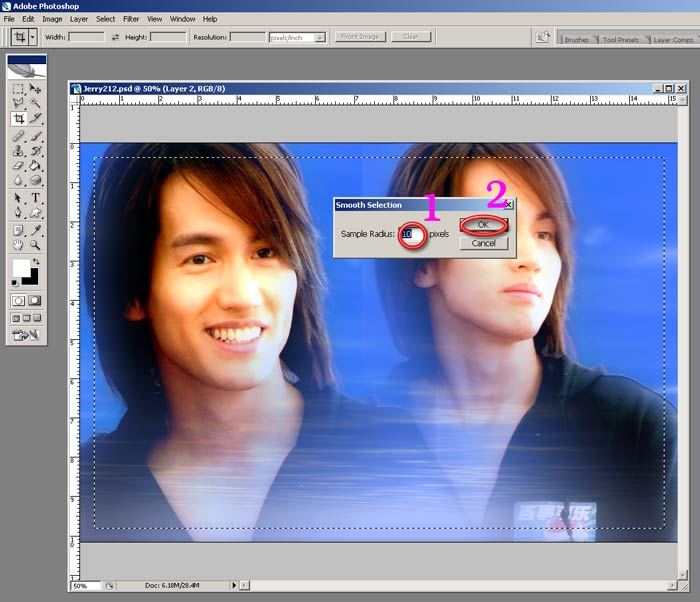Screen dimensions: 700x602
Task: Select the Notes tool
Action: tap(18, 230)
